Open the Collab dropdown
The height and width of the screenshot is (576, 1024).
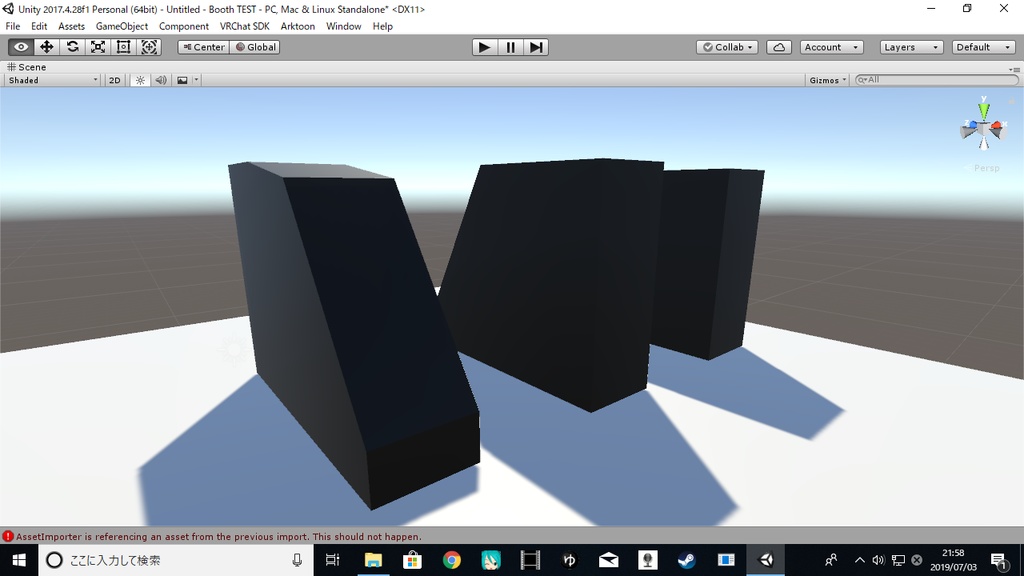point(728,47)
